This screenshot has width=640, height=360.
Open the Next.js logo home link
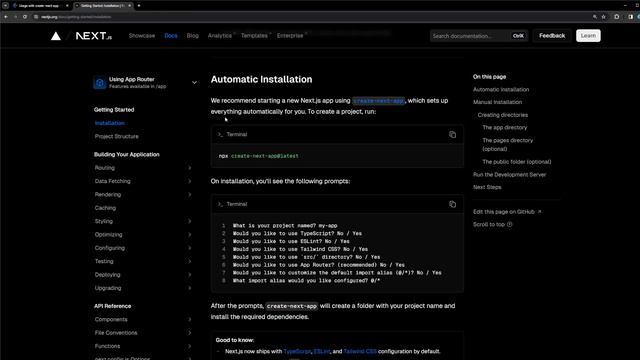tap(93, 36)
